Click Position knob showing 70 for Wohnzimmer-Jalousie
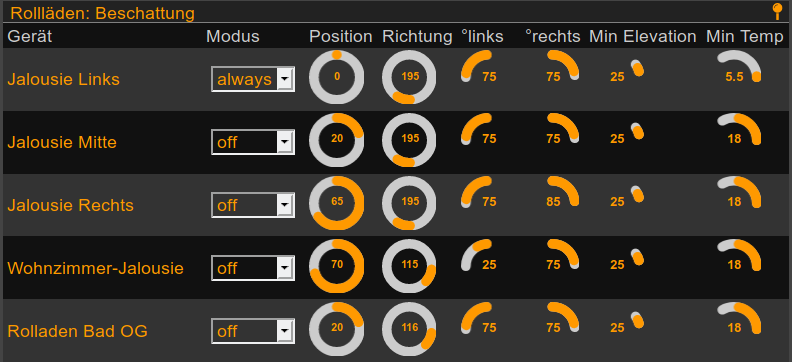 coord(336,266)
